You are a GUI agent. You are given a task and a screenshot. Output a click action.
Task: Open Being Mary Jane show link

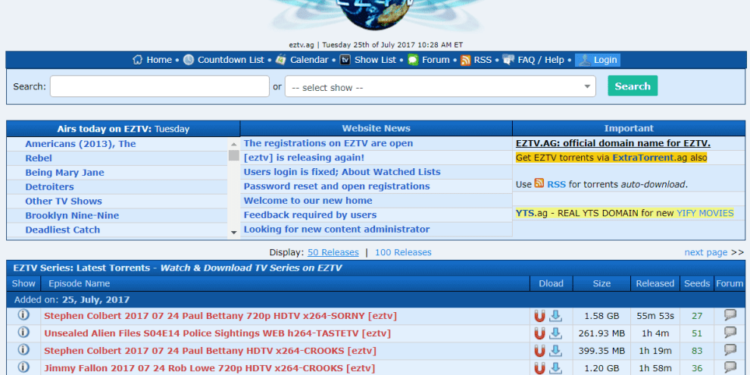(x=65, y=173)
